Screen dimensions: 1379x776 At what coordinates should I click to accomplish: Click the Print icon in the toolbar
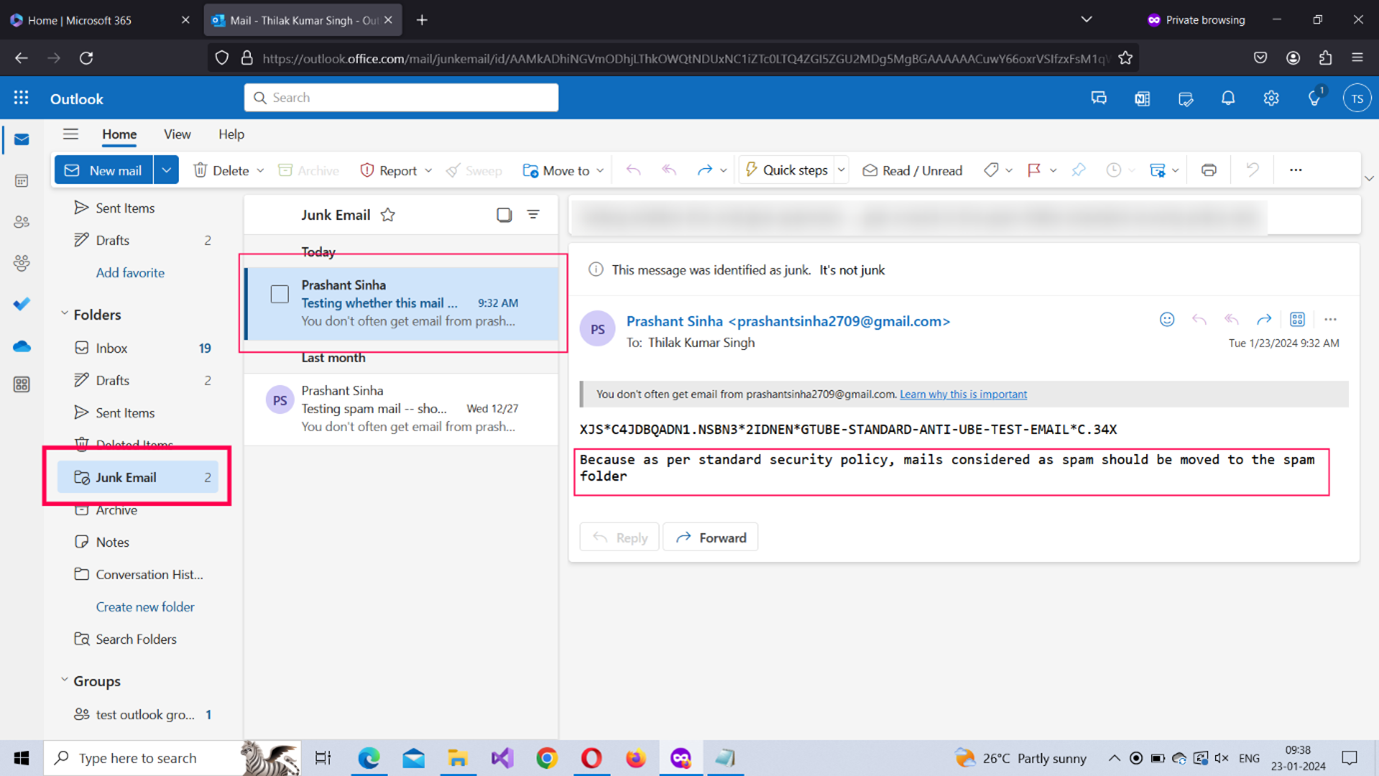(1208, 170)
